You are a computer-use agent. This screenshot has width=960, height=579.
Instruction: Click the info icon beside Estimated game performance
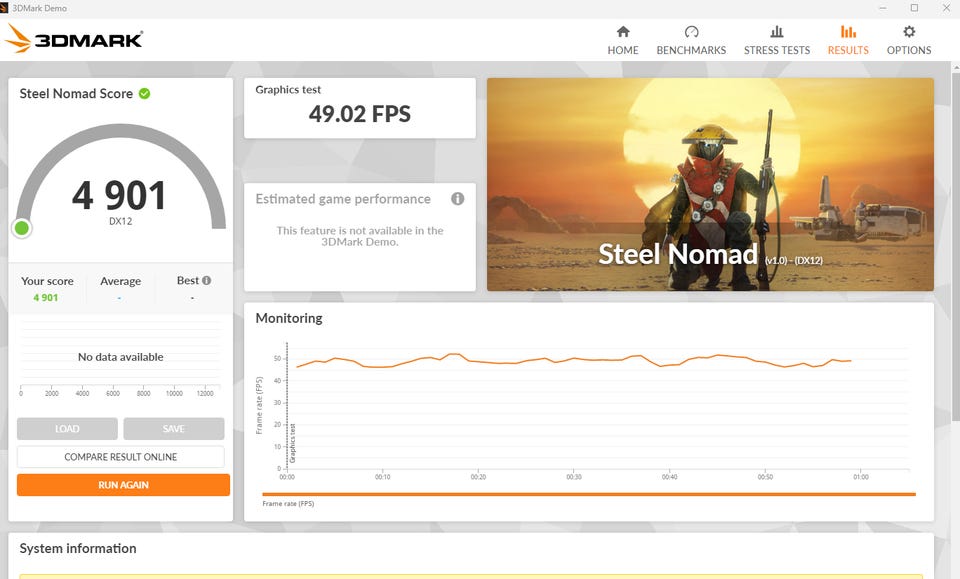[x=457, y=198]
